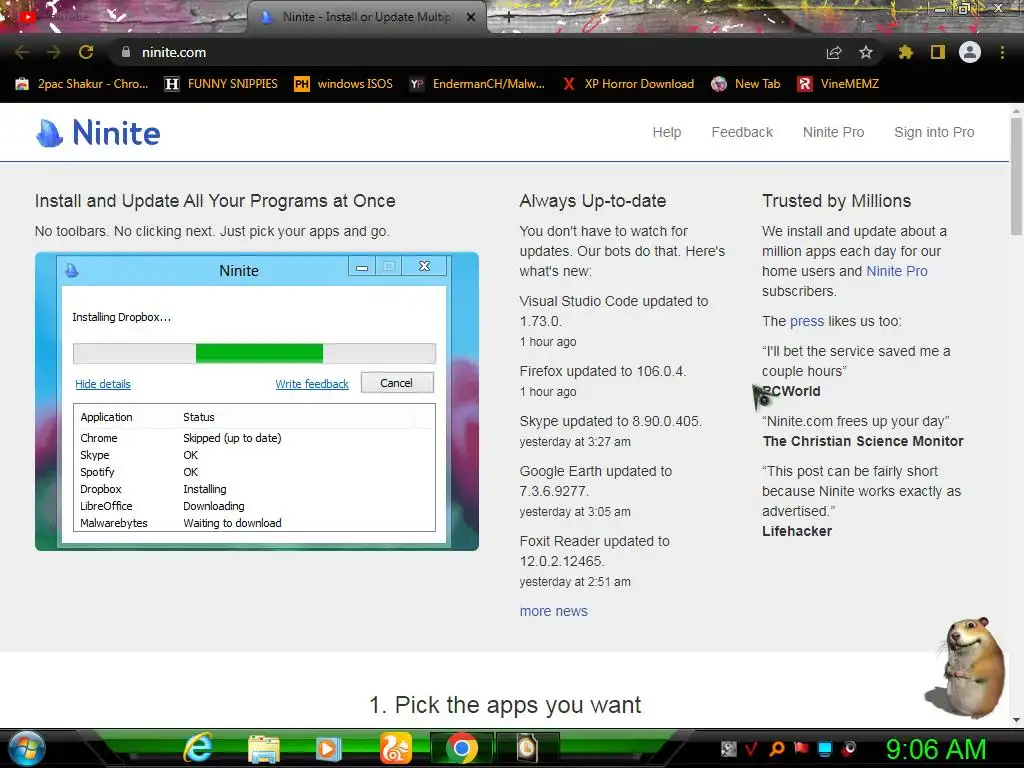Open the XP Horror Download bookmark
The height and width of the screenshot is (768, 1024).
point(628,84)
